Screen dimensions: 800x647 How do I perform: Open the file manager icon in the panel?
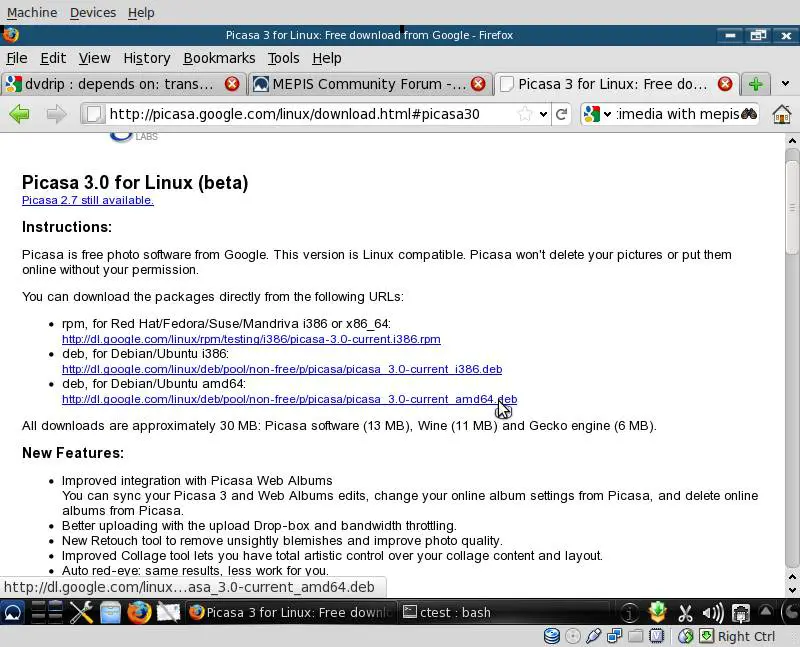[110, 612]
